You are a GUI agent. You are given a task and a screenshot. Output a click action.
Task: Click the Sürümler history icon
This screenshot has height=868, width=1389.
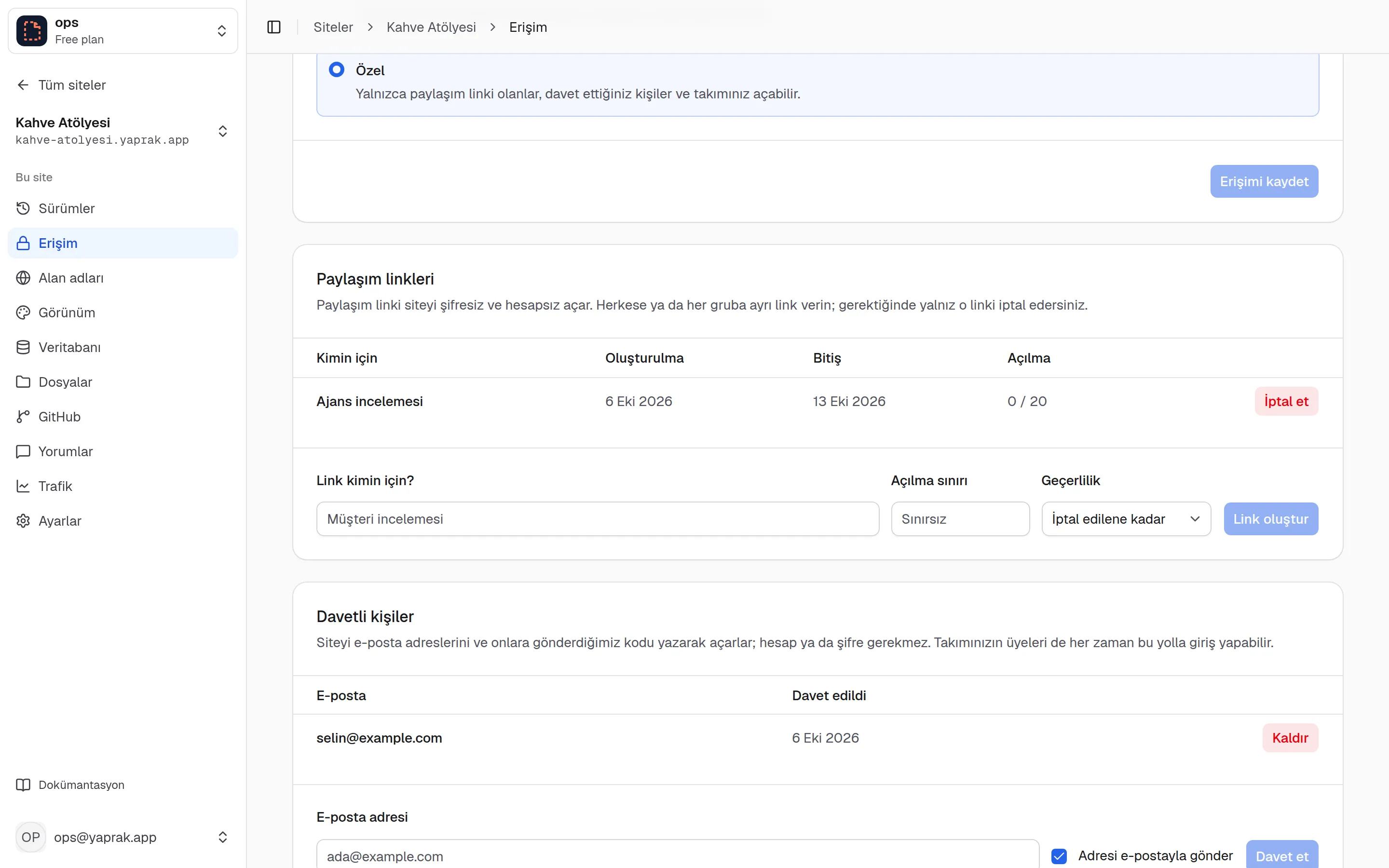23,208
